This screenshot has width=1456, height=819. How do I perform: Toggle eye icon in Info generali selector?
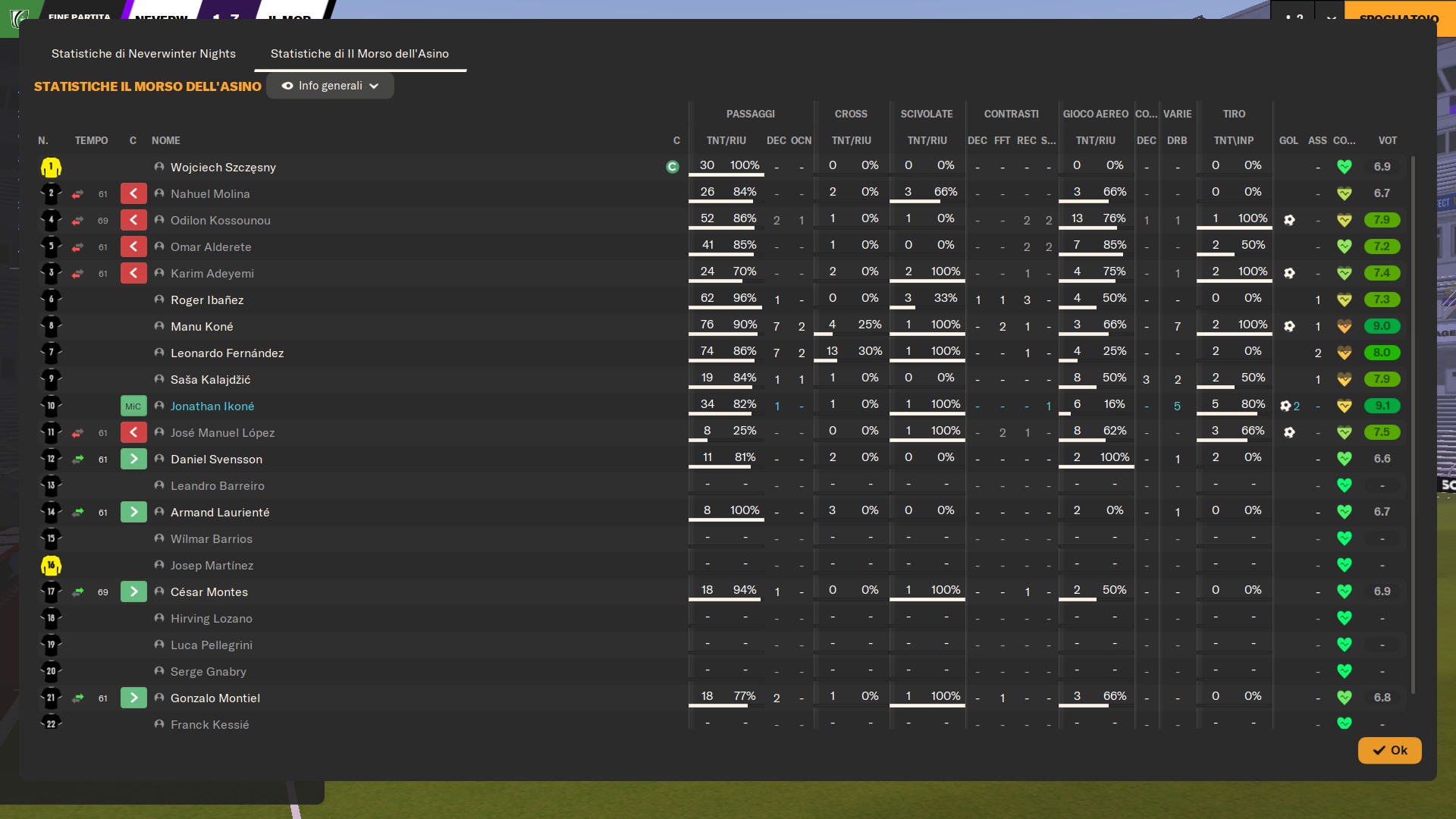point(287,86)
